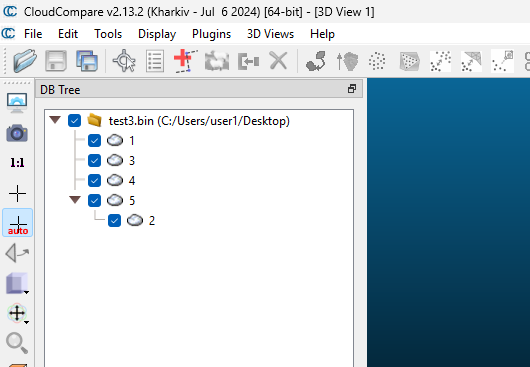Open the File menu
The width and height of the screenshot is (530, 367).
pyautogui.click(x=33, y=34)
